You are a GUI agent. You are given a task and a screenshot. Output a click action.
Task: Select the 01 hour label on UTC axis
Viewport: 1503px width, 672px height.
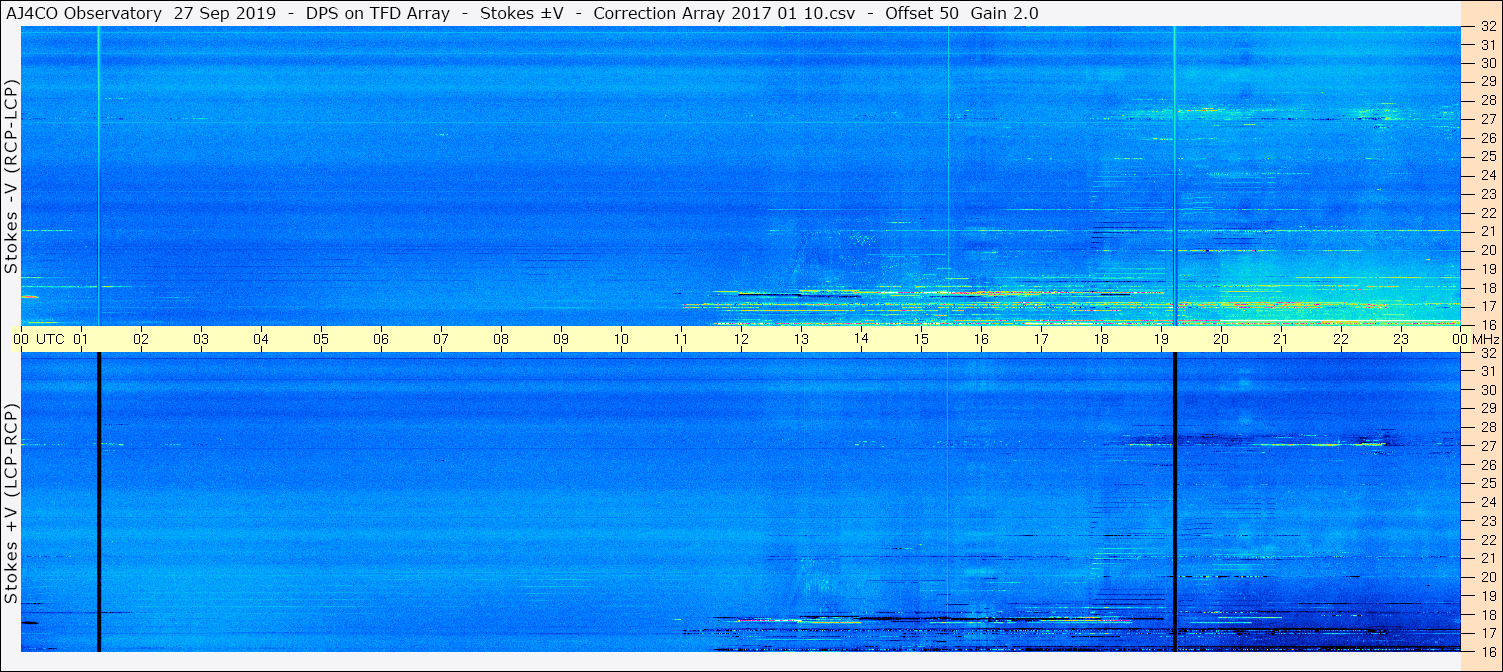coord(81,339)
